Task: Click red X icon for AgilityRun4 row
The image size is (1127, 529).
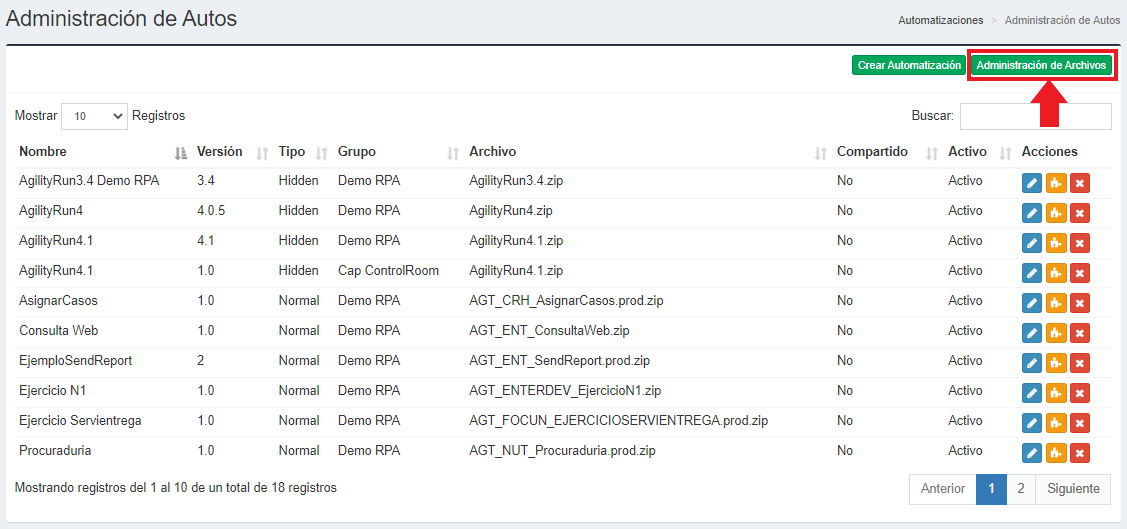Action: coord(1080,213)
